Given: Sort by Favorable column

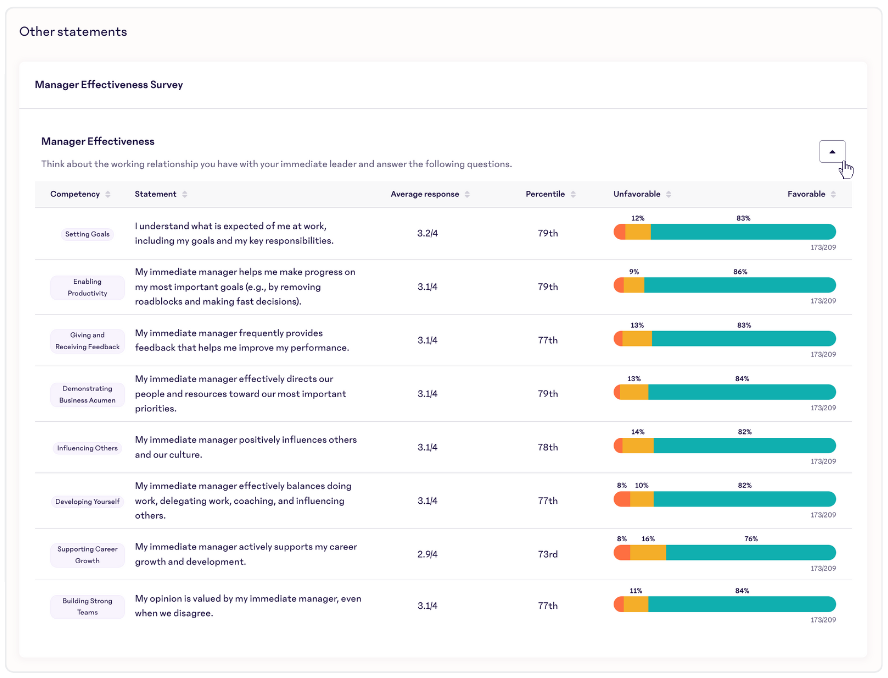Looking at the screenshot, I should 833,194.
